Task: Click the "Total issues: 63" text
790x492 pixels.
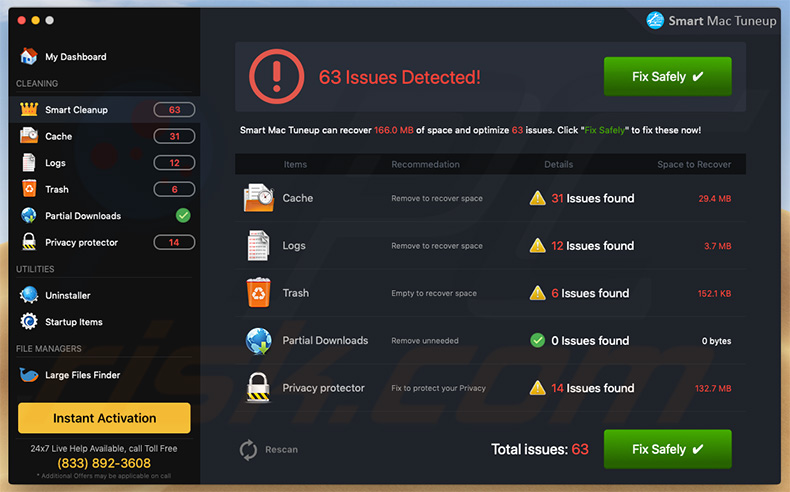Action: point(540,449)
